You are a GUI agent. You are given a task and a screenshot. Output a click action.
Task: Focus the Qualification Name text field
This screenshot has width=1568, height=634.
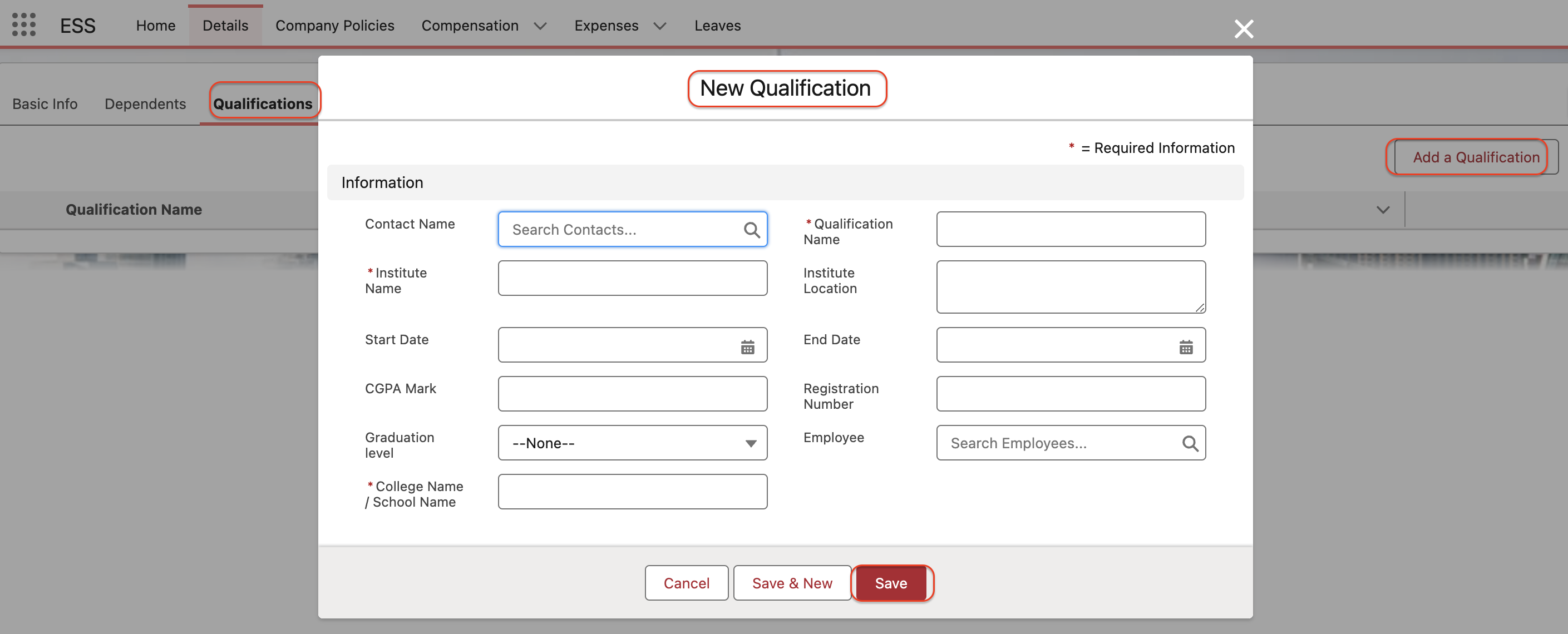point(1070,229)
